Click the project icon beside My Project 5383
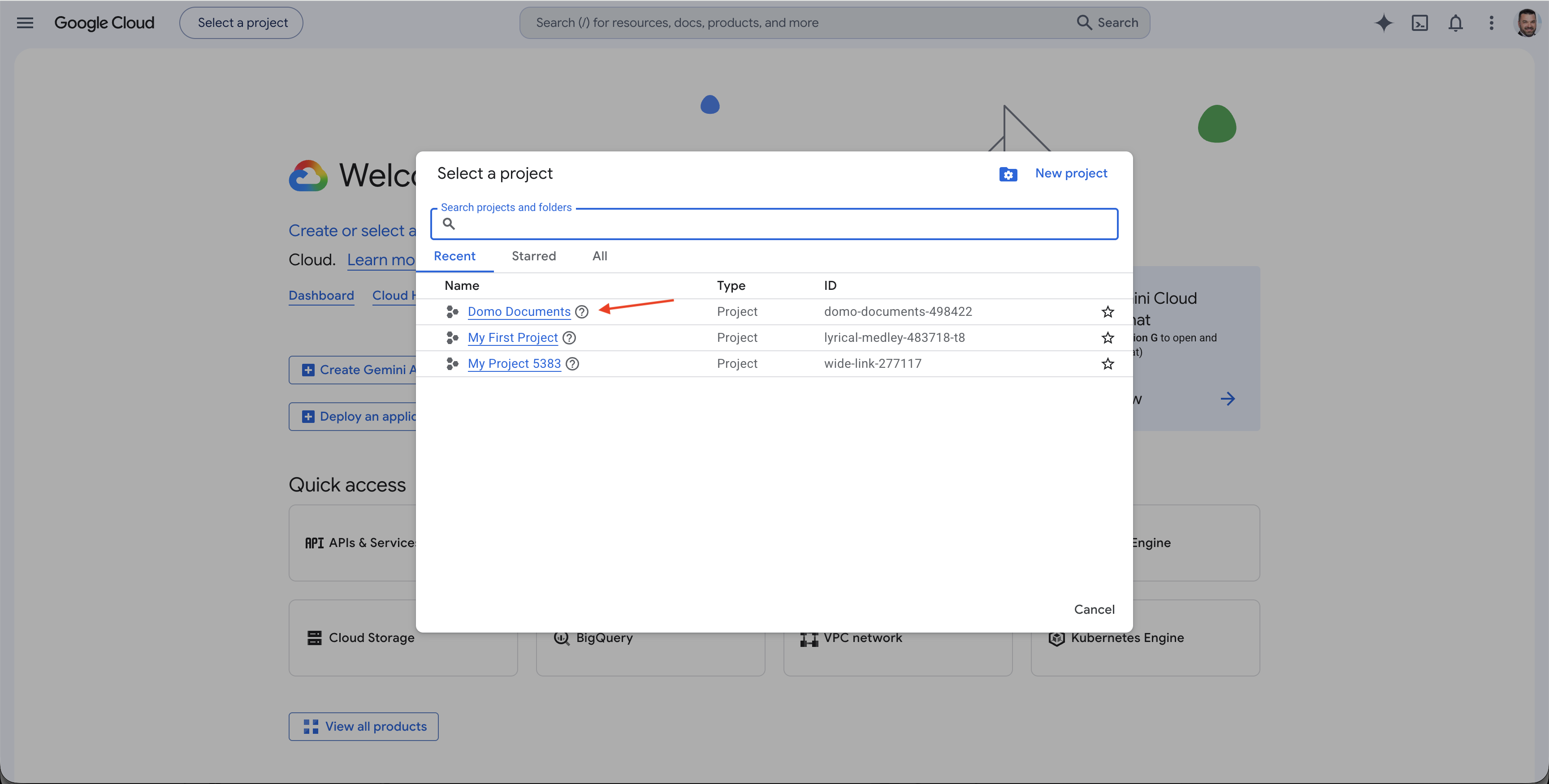The image size is (1549, 784). [452, 364]
